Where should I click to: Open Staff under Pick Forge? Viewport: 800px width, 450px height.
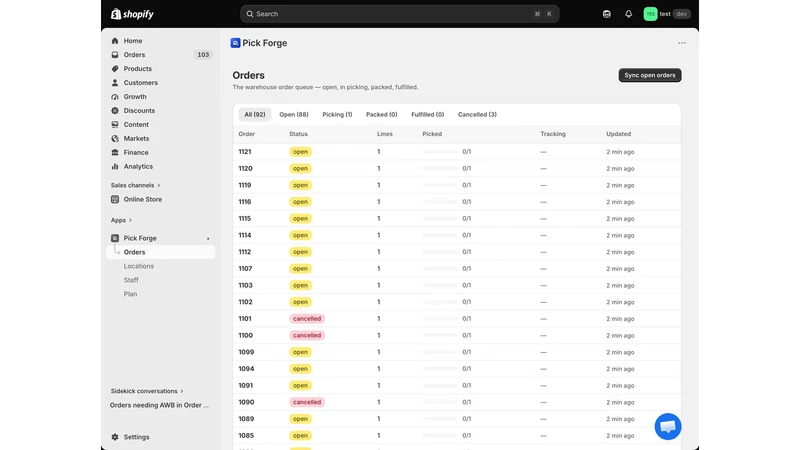click(131, 280)
